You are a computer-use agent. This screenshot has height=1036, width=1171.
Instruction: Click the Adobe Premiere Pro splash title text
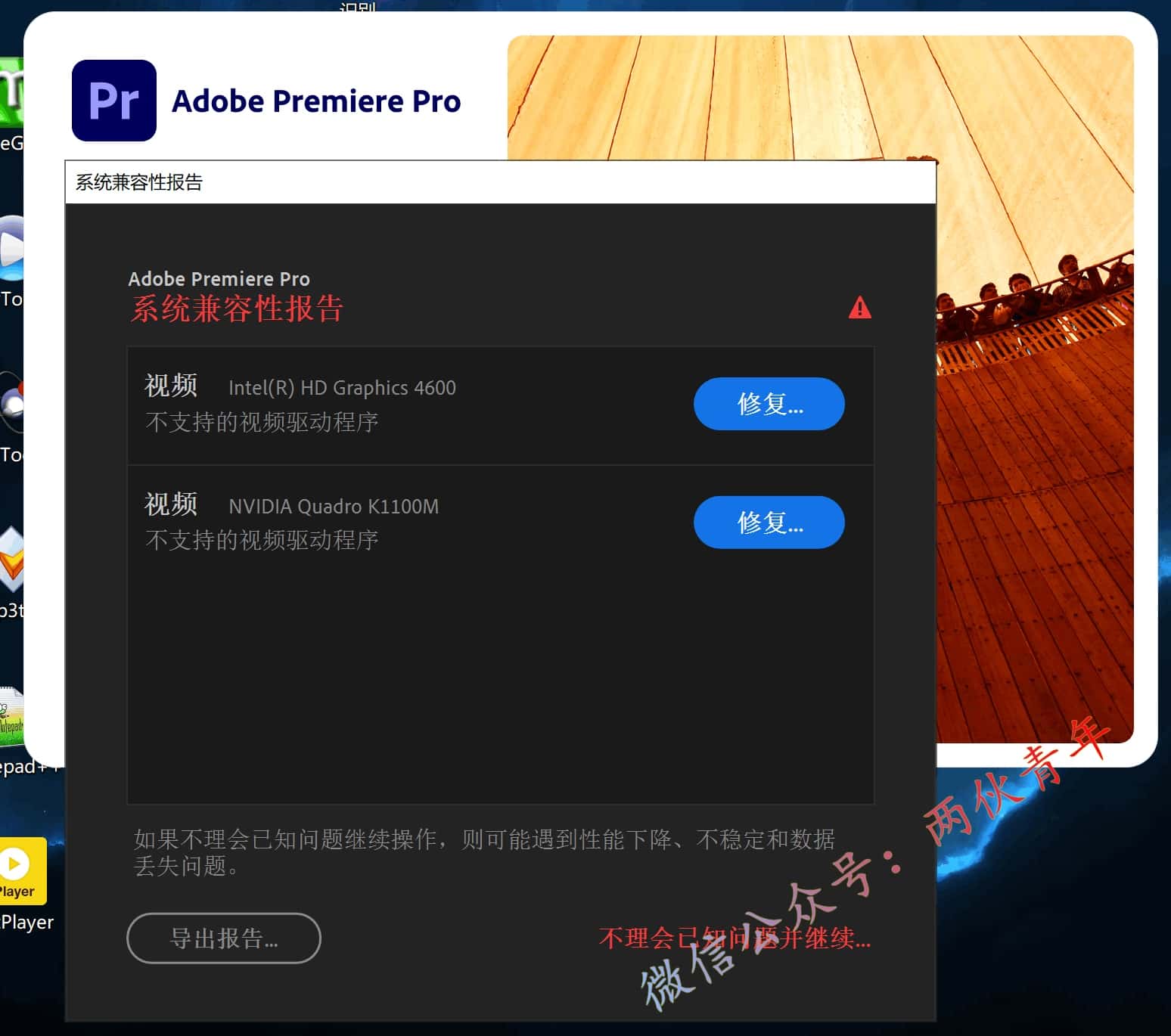point(316,101)
